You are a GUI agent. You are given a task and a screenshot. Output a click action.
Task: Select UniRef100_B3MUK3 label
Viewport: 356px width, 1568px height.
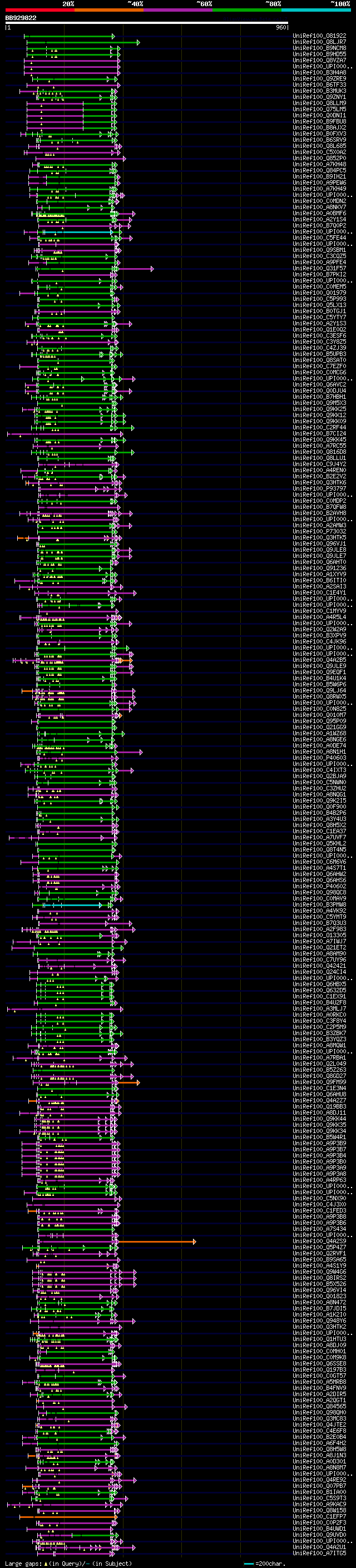319,91
